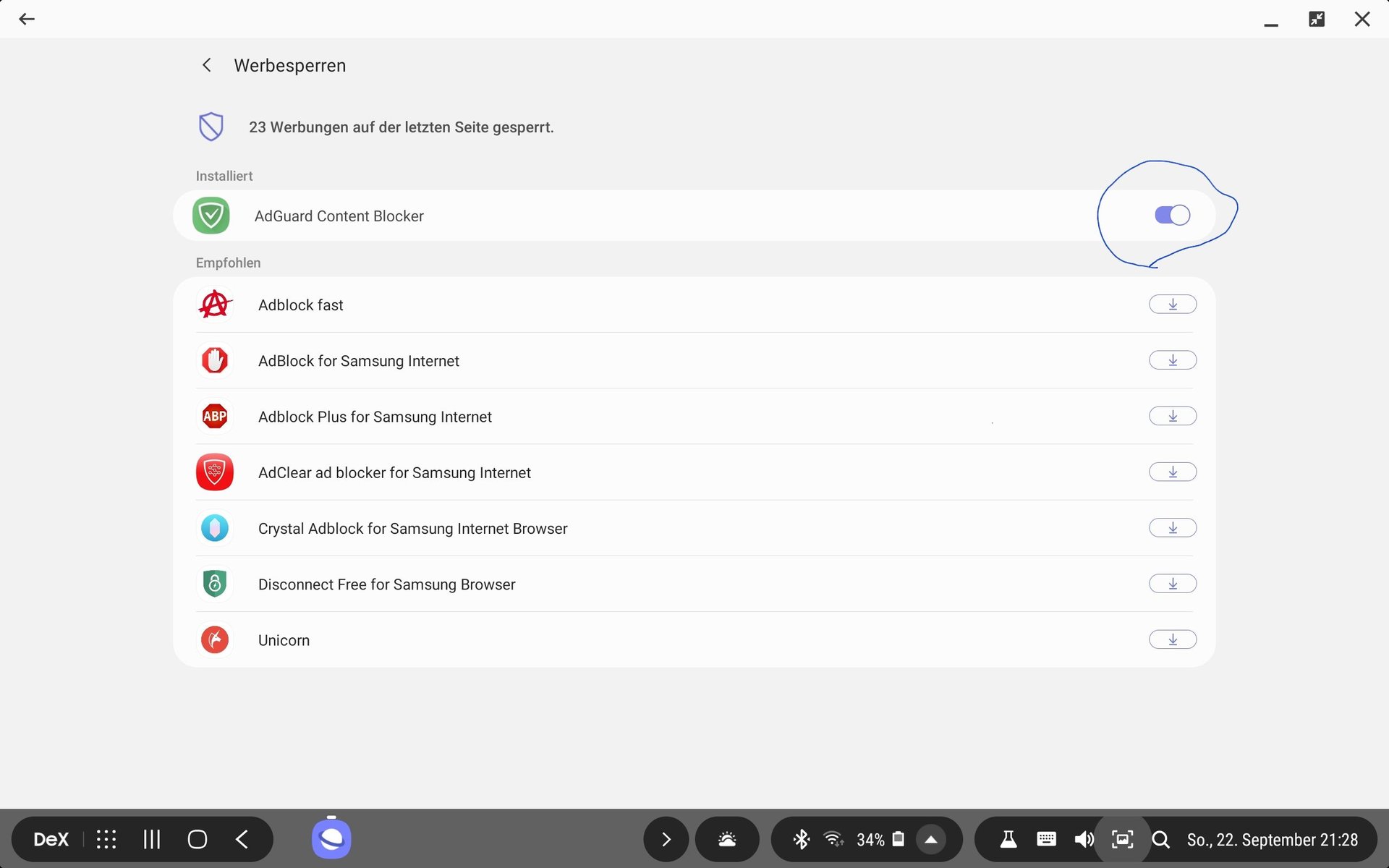
Task: Open the taskbar search magnifier
Action: [x=1160, y=839]
